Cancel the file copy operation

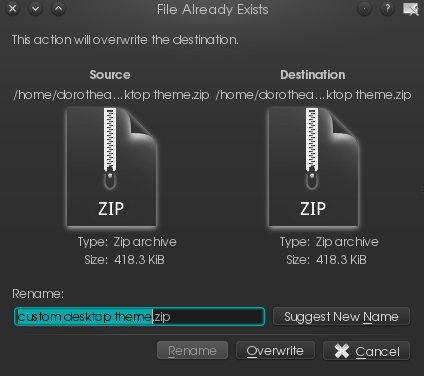[366, 351]
